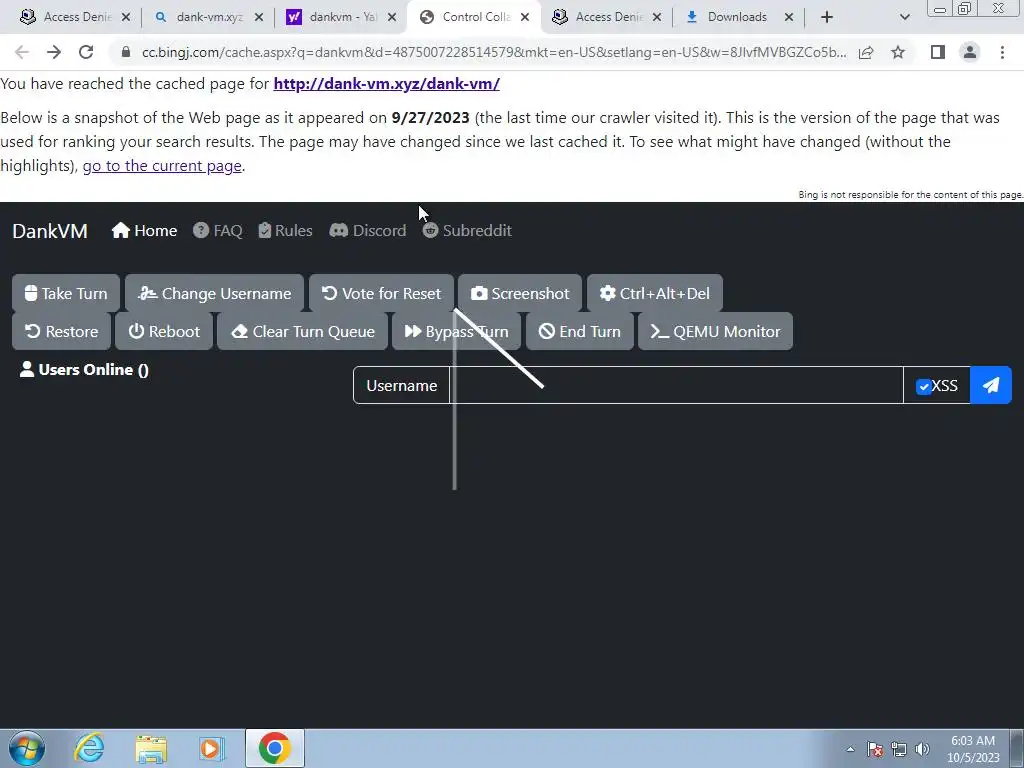1024x768 pixels.
Task: Open the Discord nav link
Action: pos(368,231)
